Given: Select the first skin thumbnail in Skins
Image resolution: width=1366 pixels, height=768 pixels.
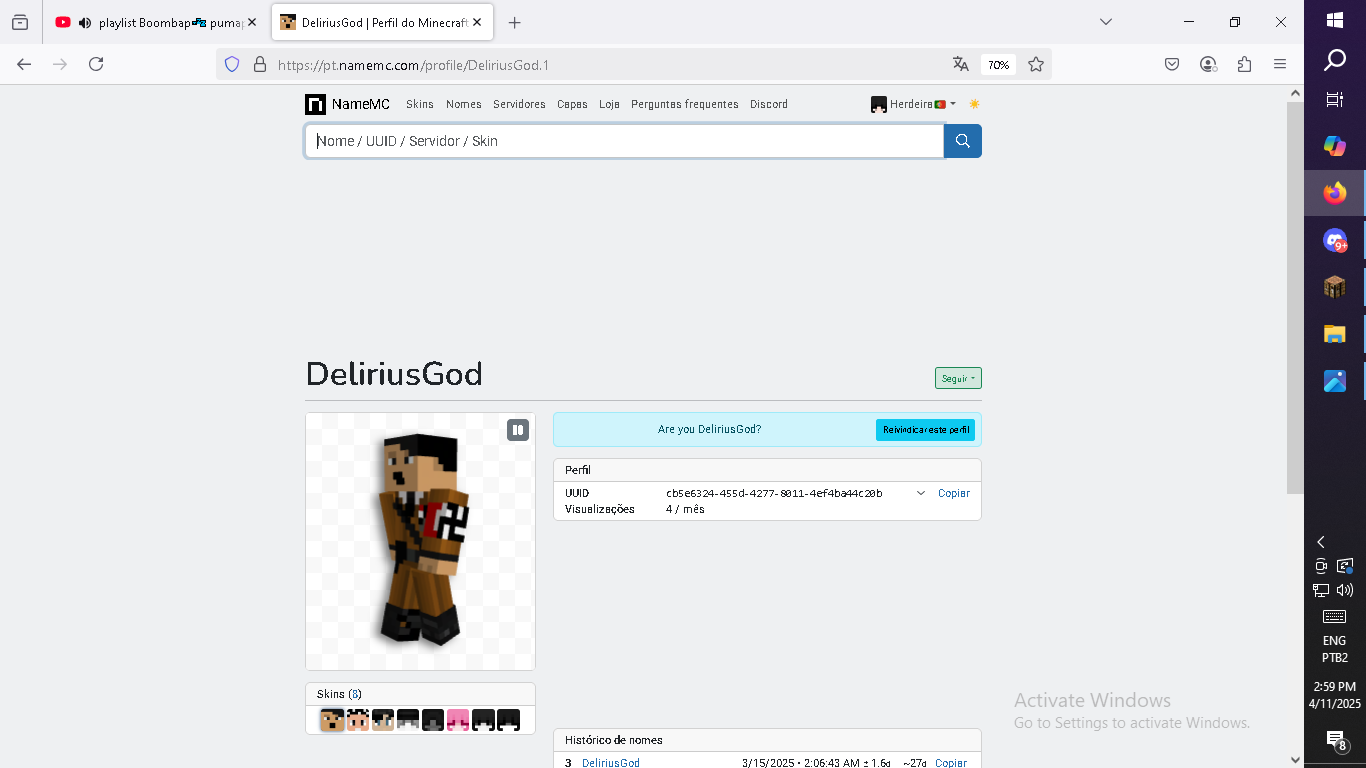Looking at the screenshot, I should click(x=332, y=720).
